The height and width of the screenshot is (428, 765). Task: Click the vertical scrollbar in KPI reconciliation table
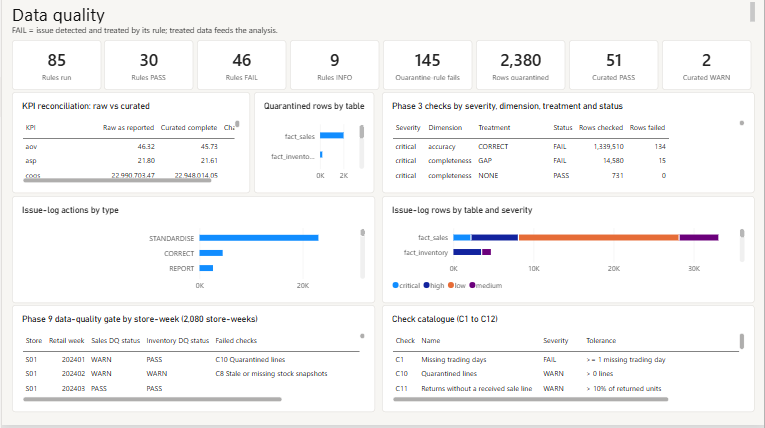tap(237, 124)
